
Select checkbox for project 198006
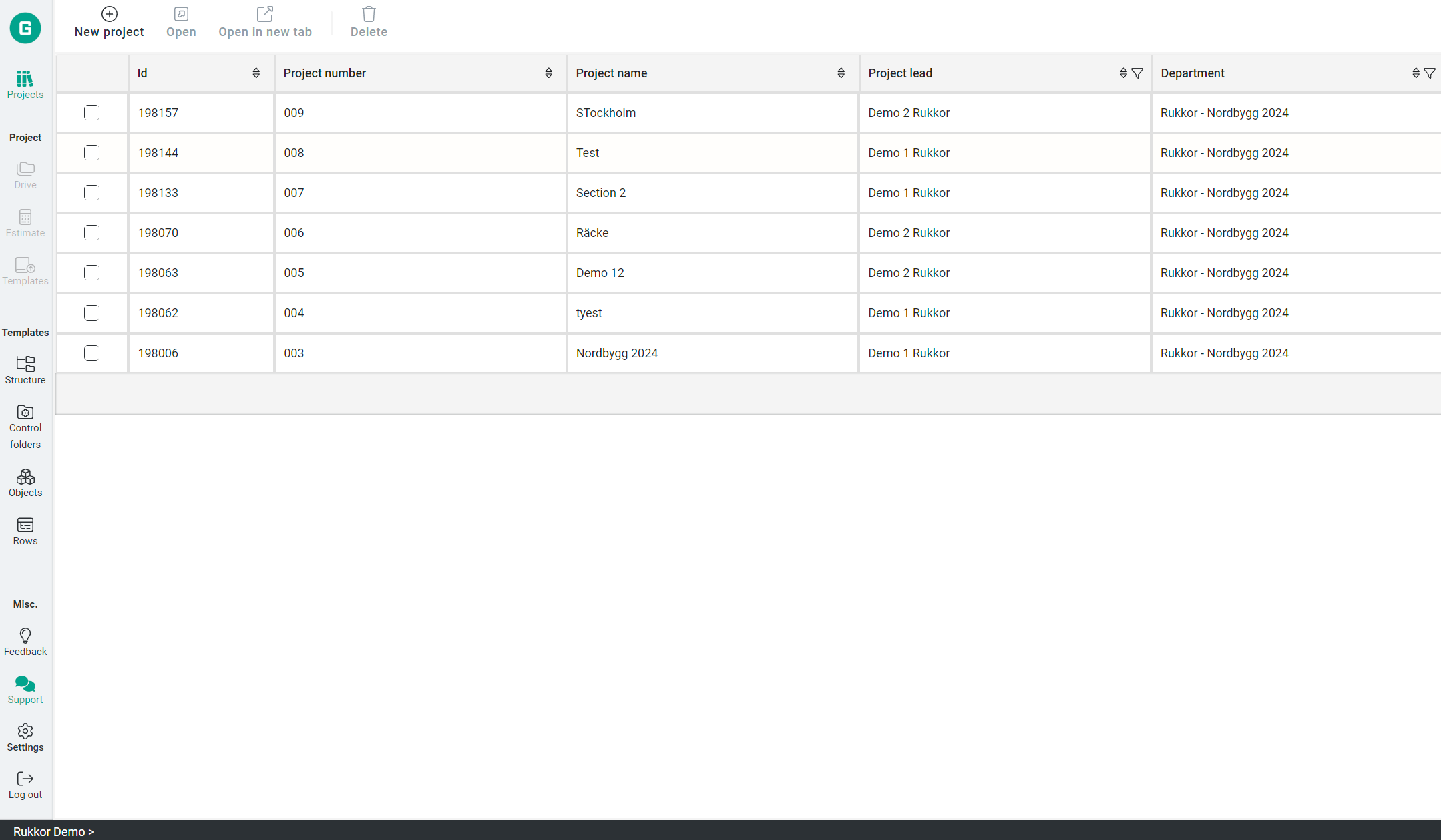(x=92, y=353)
